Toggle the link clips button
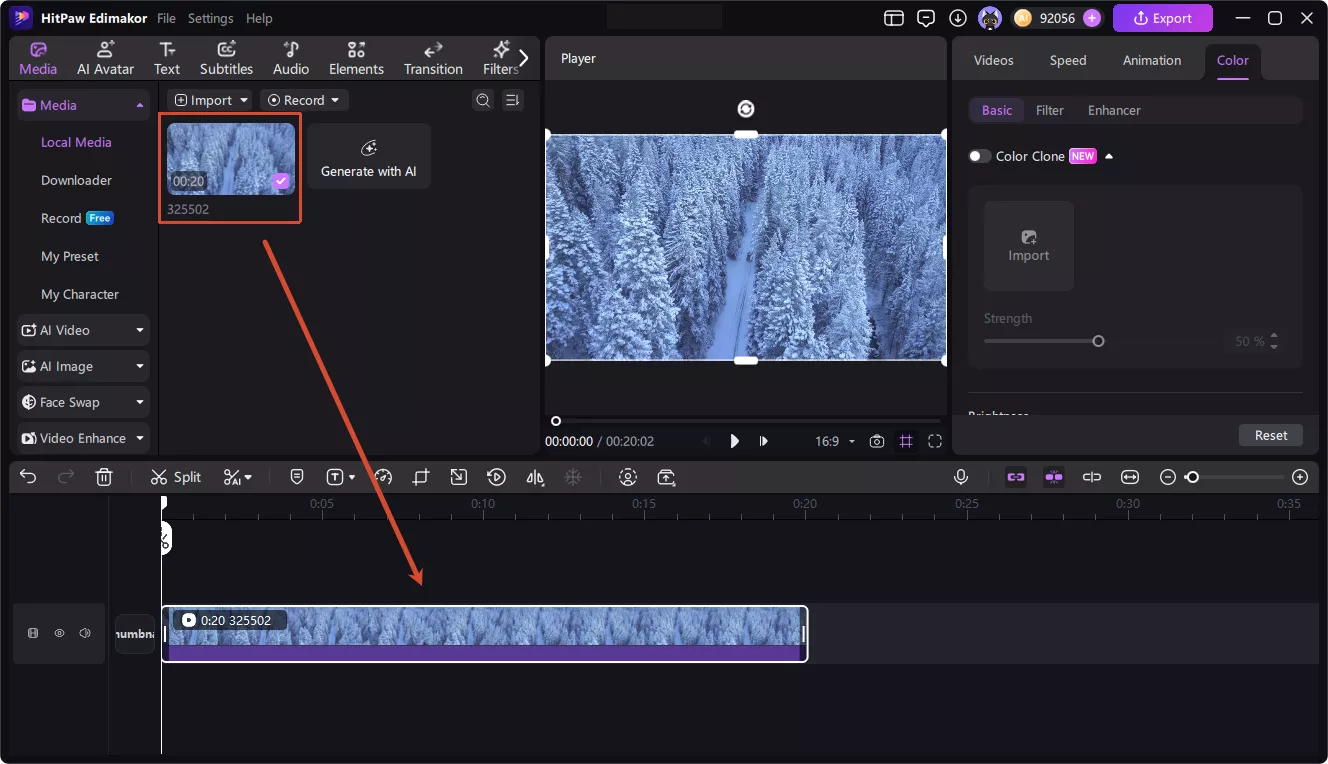 coord(1016,477)
